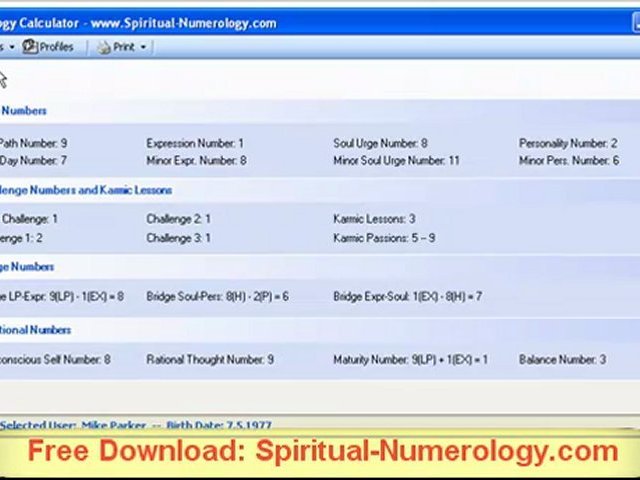The image size is (640, 480).
Task: Click the Balance Number: 3 entry
Action: 562,359
